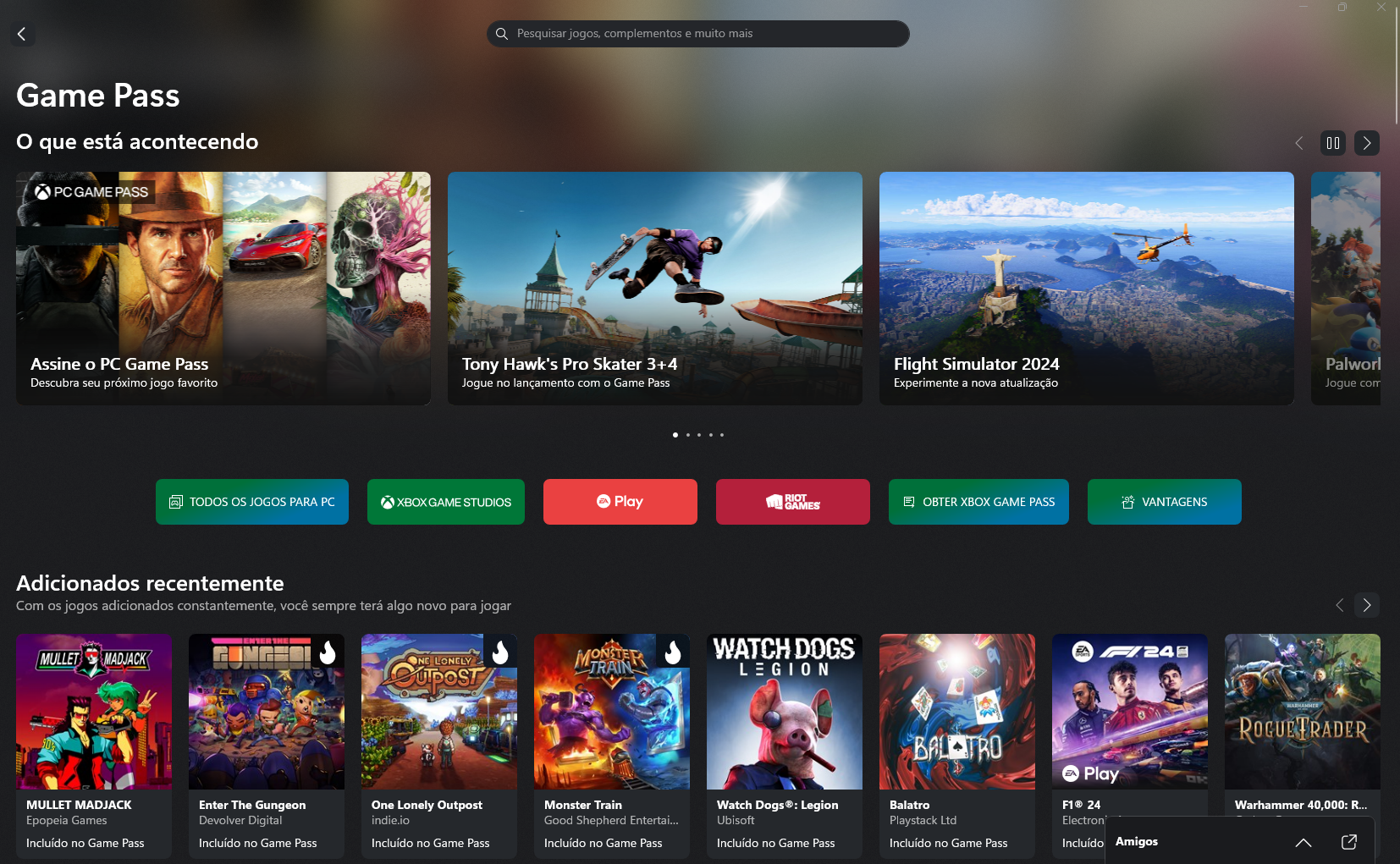
Task: Pop out the Amigos panel window
Action: click(x=1349, y=842)
